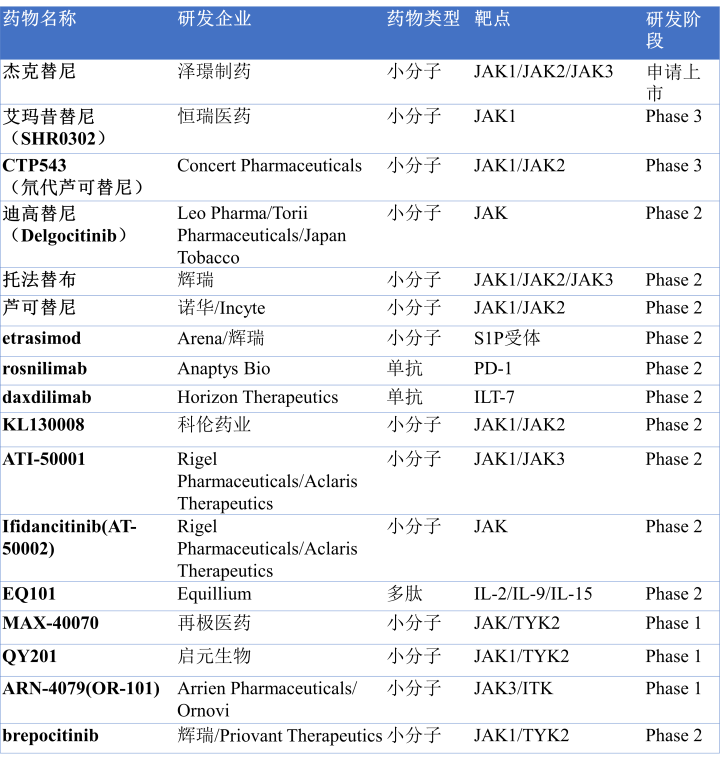Click the 启元生物 company cell
The width and height of the screenshot is (720, 757).
point(214,657)
